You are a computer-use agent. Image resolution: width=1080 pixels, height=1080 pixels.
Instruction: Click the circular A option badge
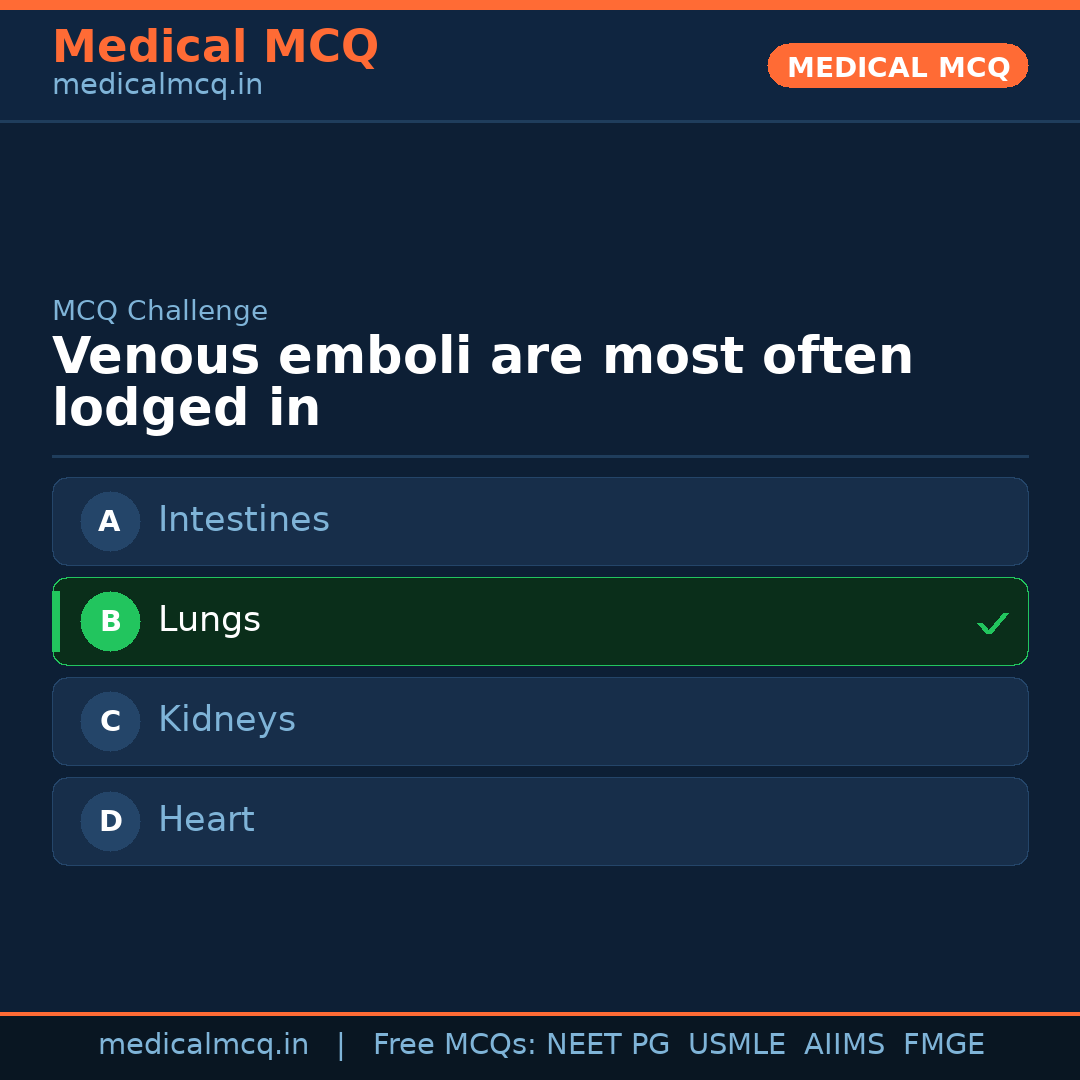pos(110,521)
